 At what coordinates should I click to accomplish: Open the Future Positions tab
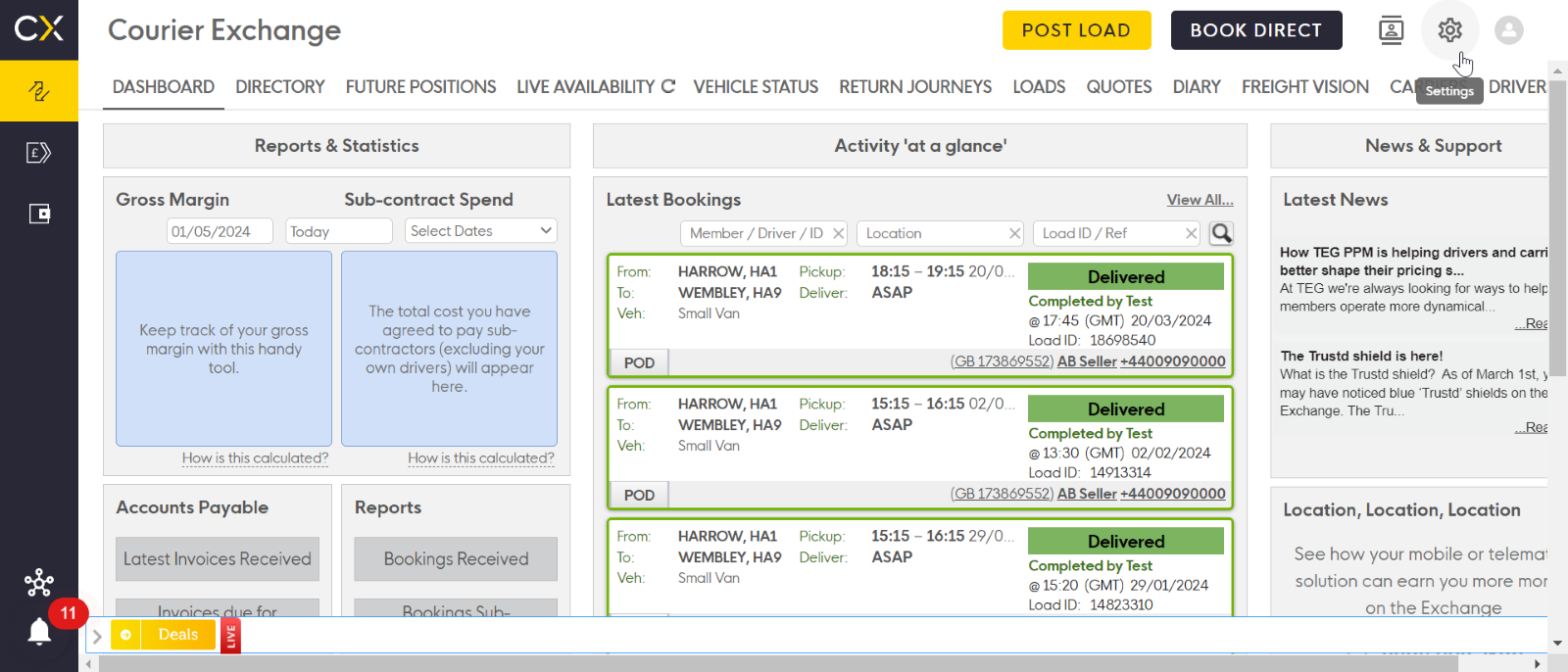point(420,86)
